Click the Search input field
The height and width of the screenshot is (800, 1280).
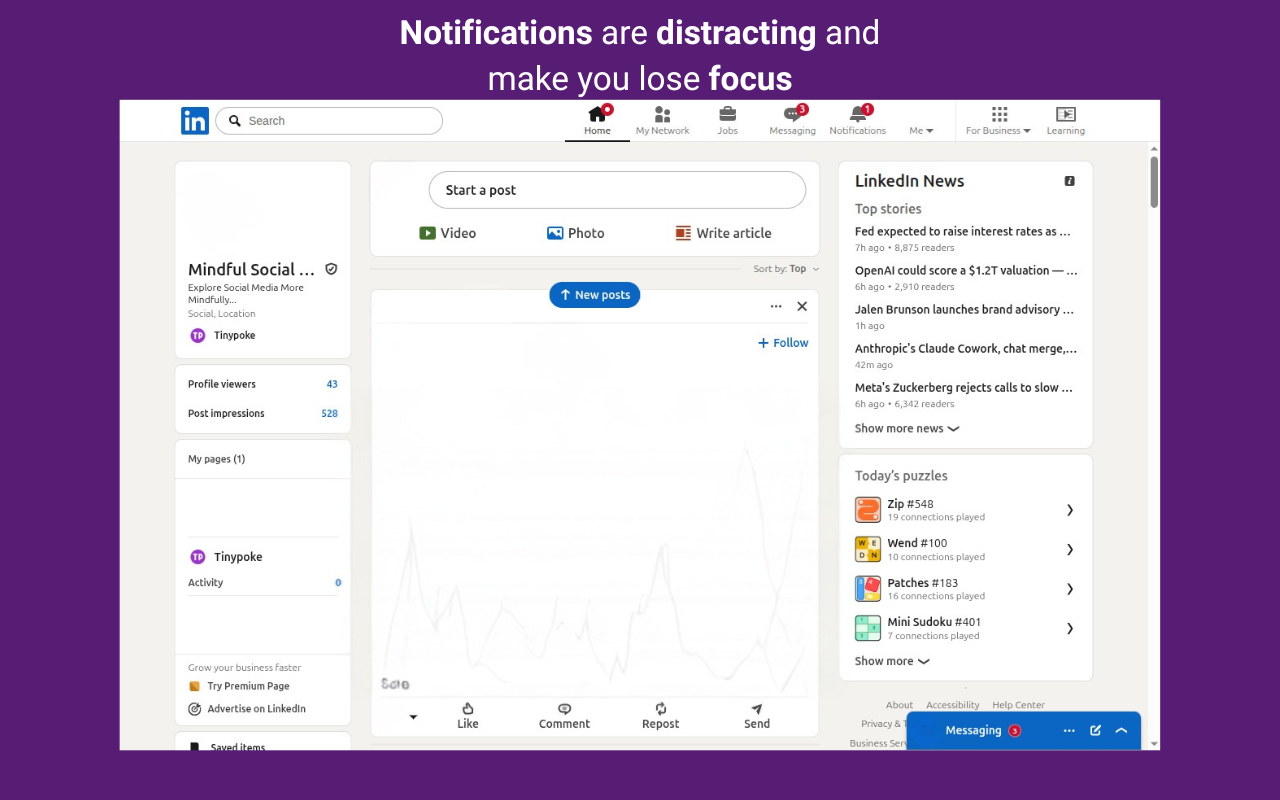[329, 121]
